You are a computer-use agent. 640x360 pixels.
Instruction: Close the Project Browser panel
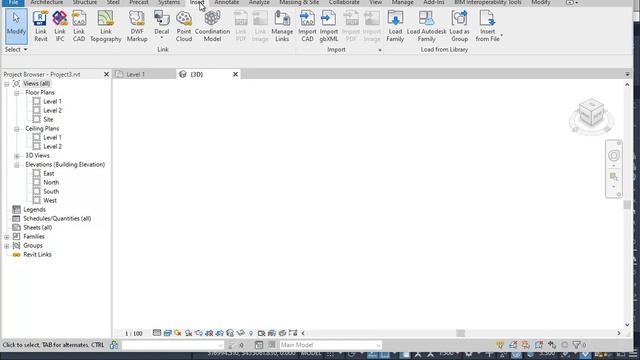click(x=106, y=74)
